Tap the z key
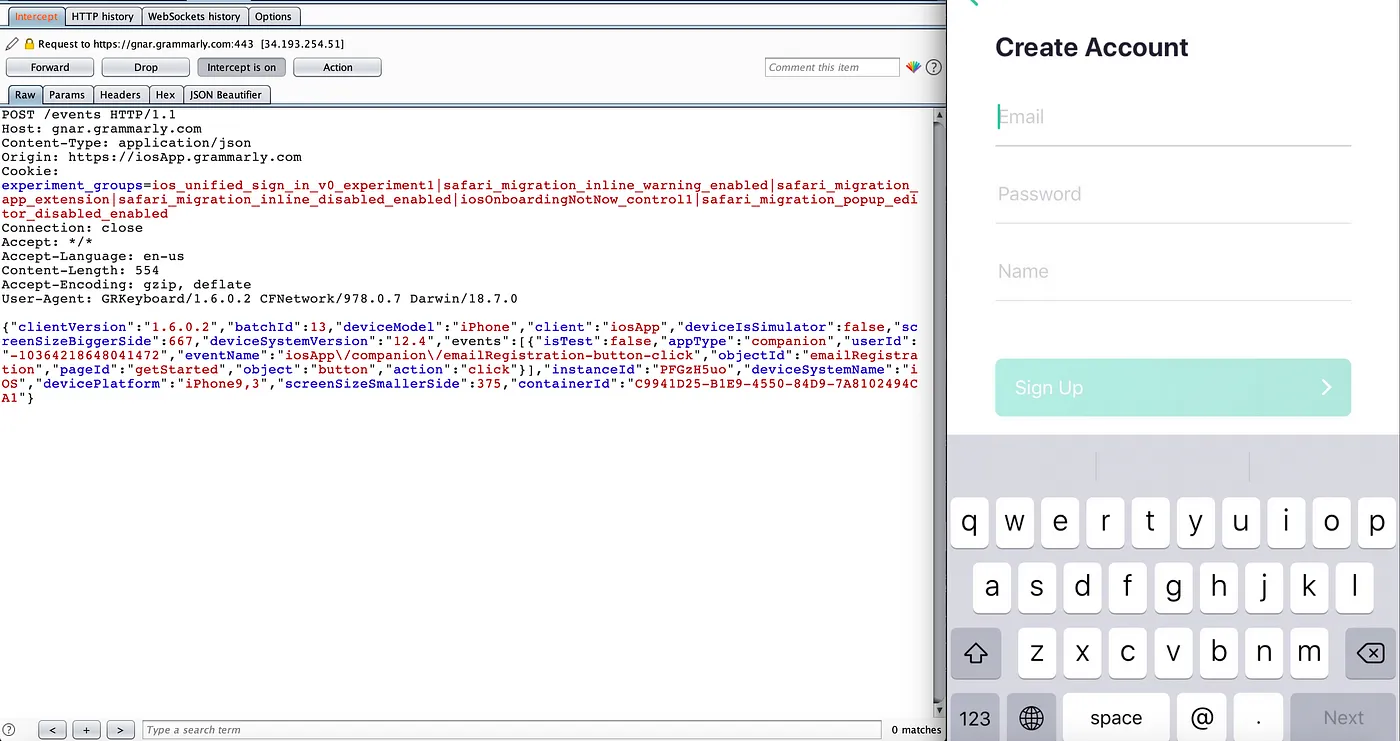The height and width of the screenshot is (741, 1400). pos(1037,653)
